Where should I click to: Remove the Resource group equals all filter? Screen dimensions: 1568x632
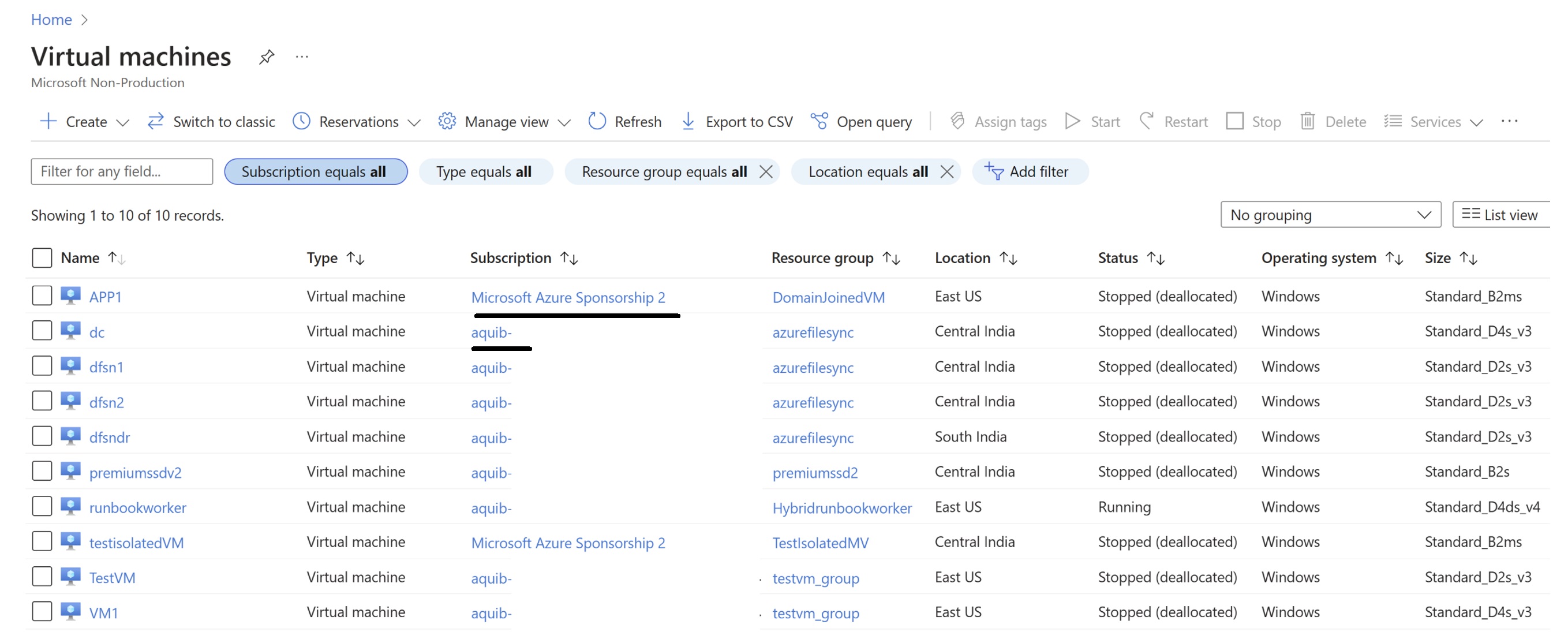point(766,171)
